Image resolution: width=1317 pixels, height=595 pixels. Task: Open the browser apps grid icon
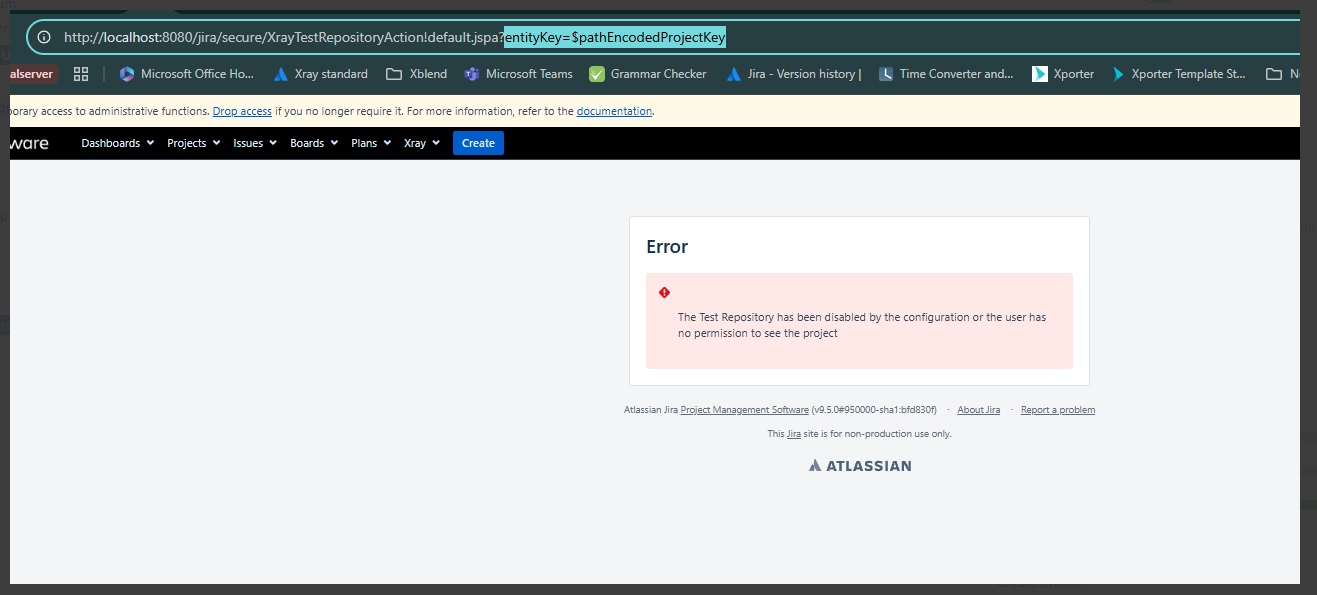81,74
